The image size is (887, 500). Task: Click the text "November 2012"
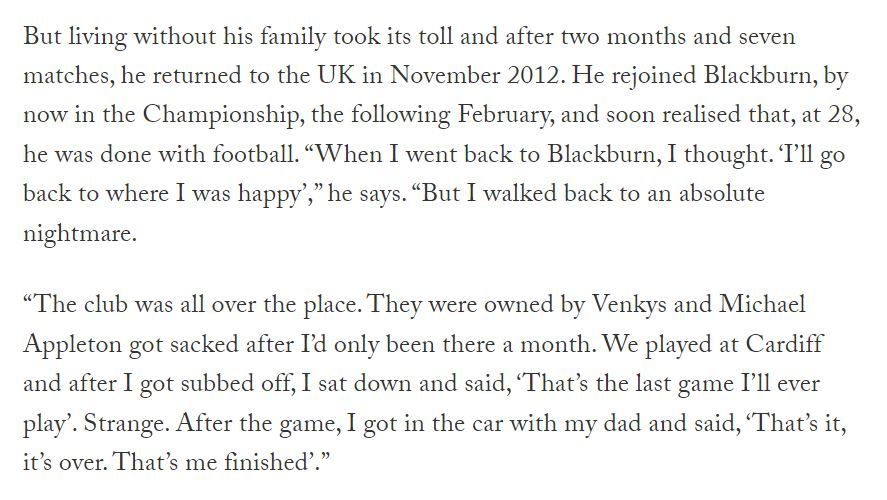point(473,75)
